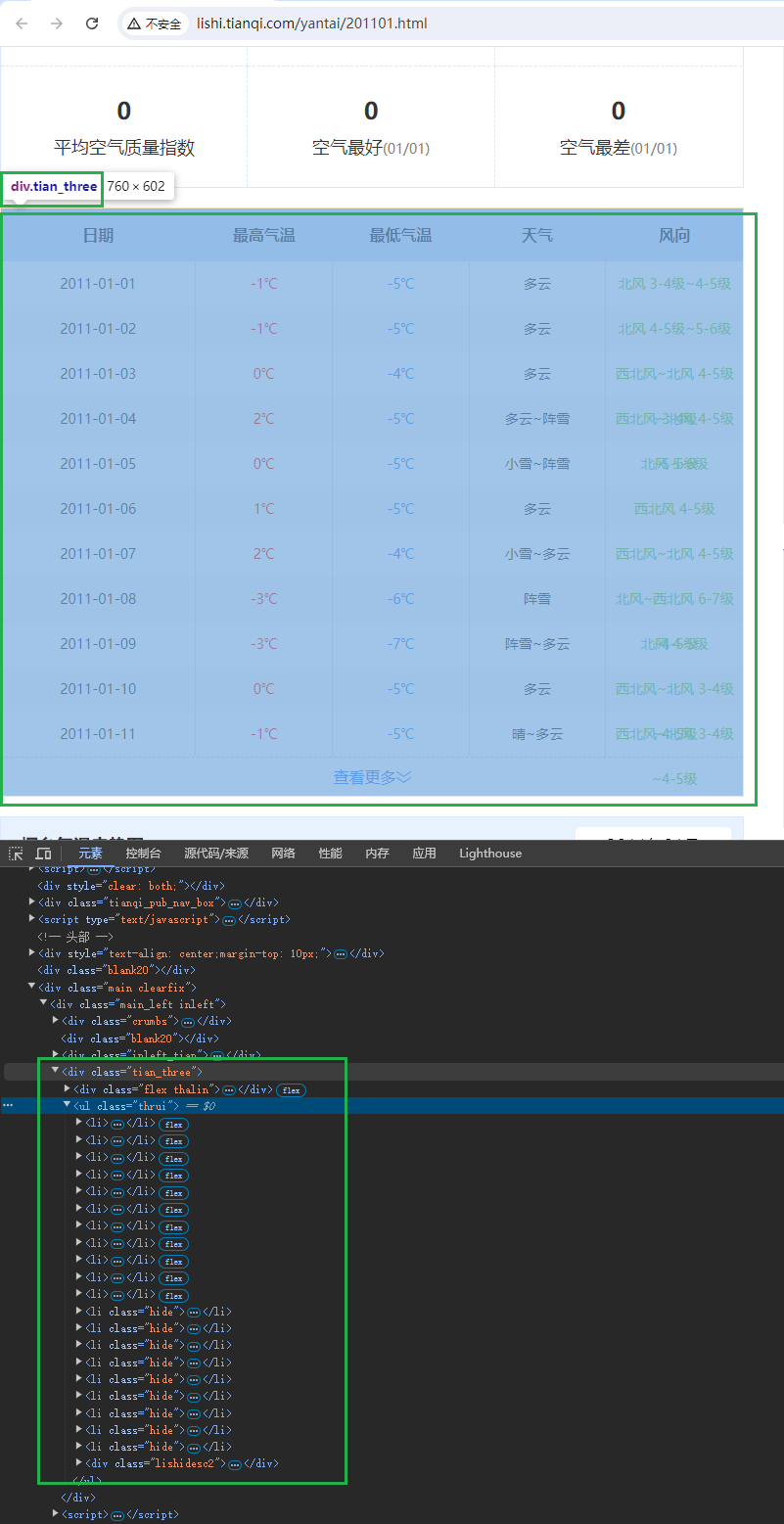
Task: Click the 空气最差 label
Action: click(x=595, y=148)
